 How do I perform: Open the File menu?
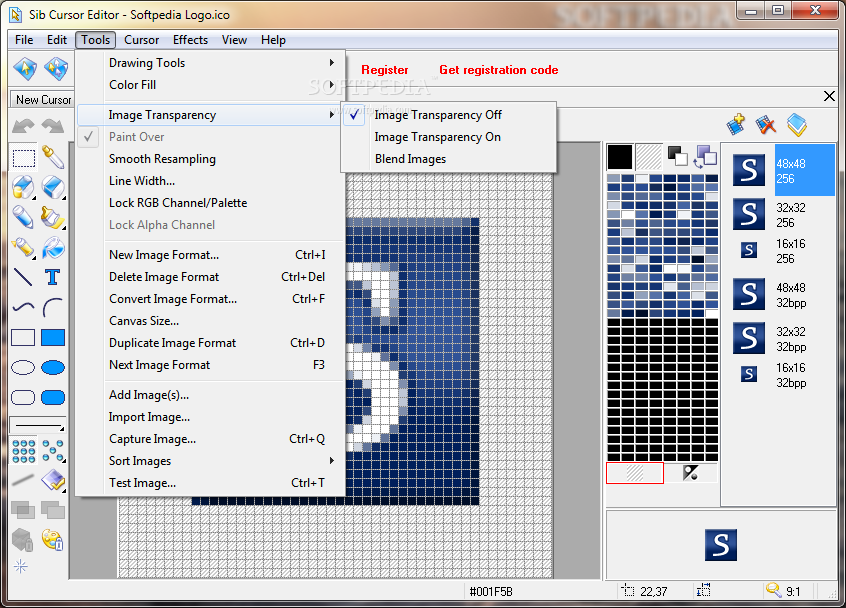click(24, 40)
